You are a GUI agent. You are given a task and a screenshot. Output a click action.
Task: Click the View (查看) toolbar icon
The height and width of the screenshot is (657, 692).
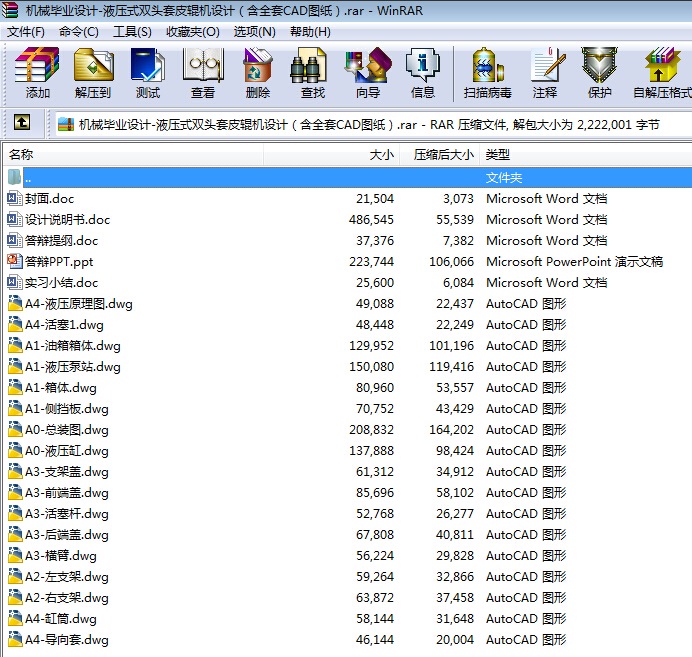click(203, 65)
